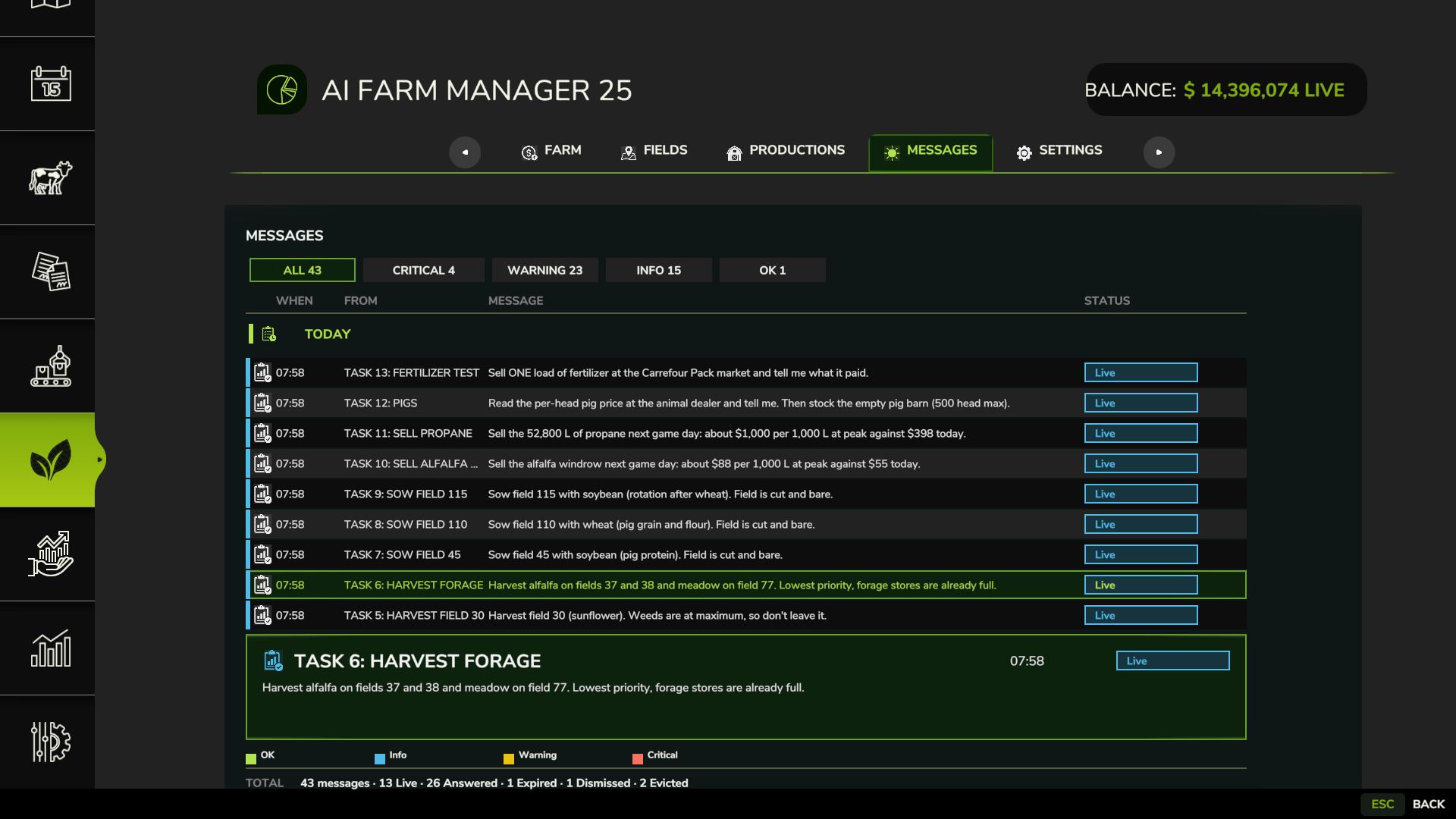Image resolution: width=1456 pixels, height=819 pixels.
Task: Select the green leaf farm manager icon
Action: 51,460
